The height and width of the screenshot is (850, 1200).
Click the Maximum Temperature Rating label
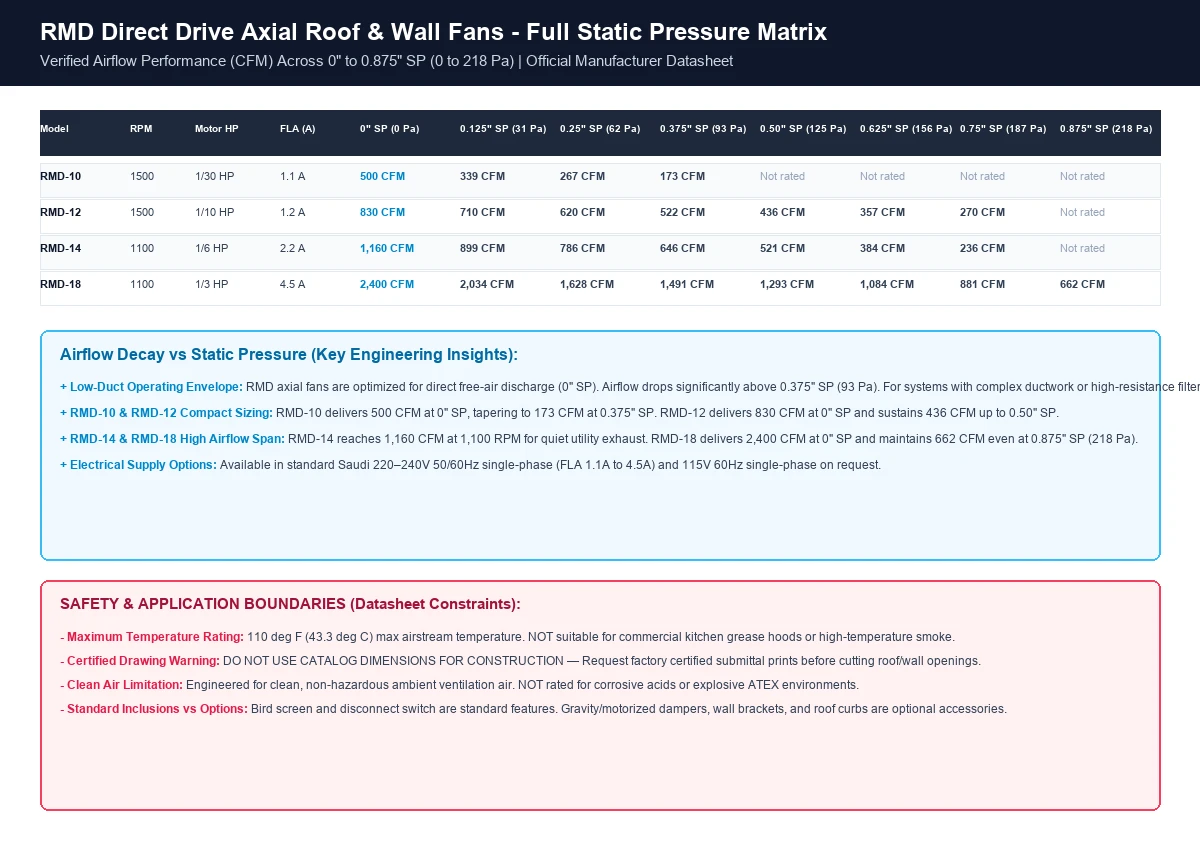(152, 637)
